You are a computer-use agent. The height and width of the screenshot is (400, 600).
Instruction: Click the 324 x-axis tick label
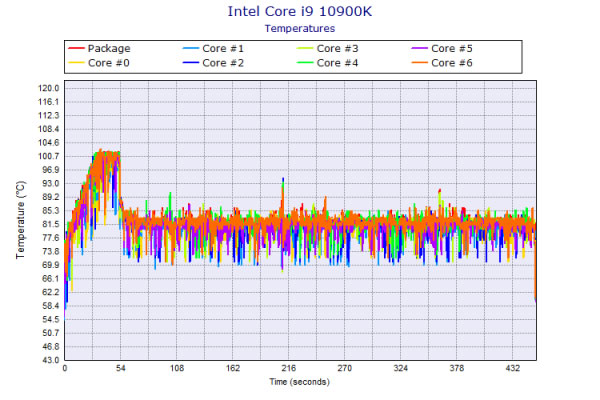click(401, 368)
